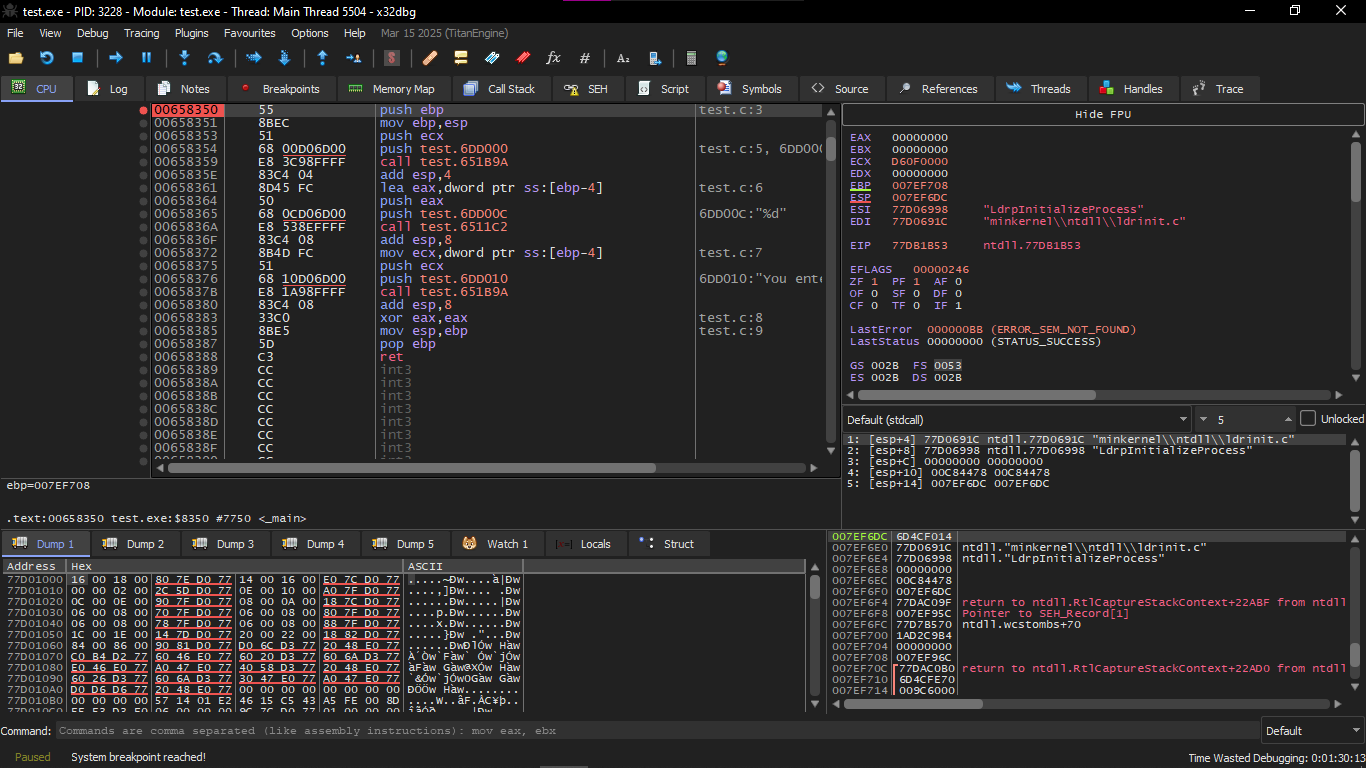The image size is (1366, 768).
Task: Click the Hide FPU button
Action: (1102, 115)
